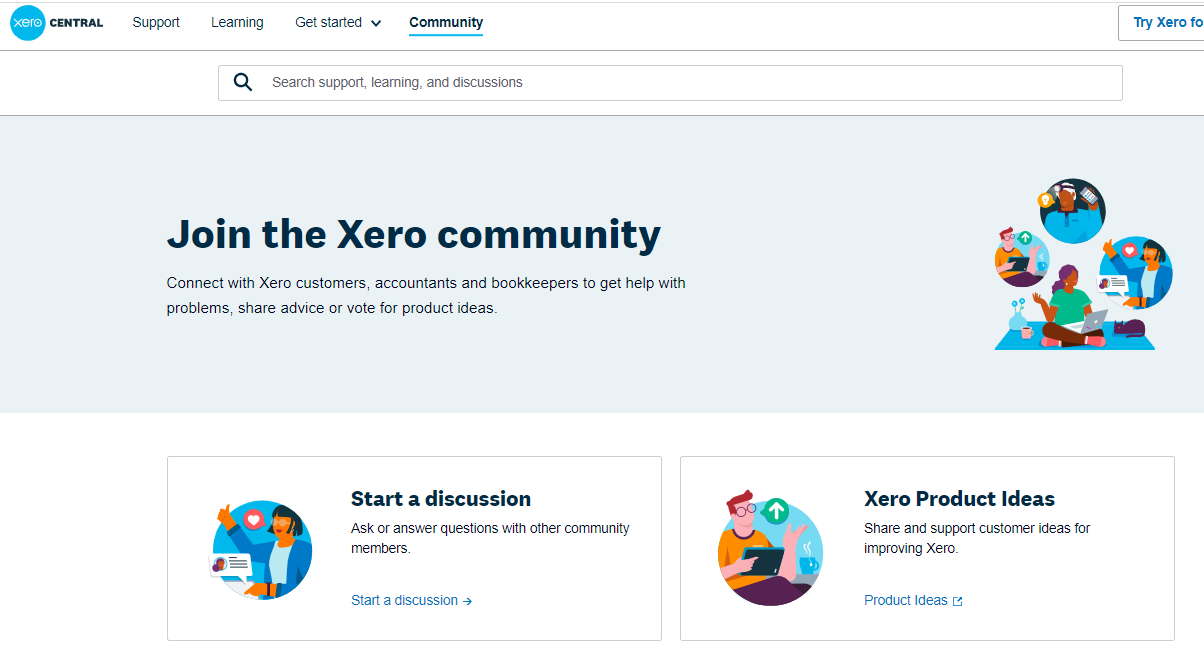The width and height of the screenshot is (1204, 655).
Task: Click the Xero Product Ideas tablet illustration
Action: coord(770,550)
